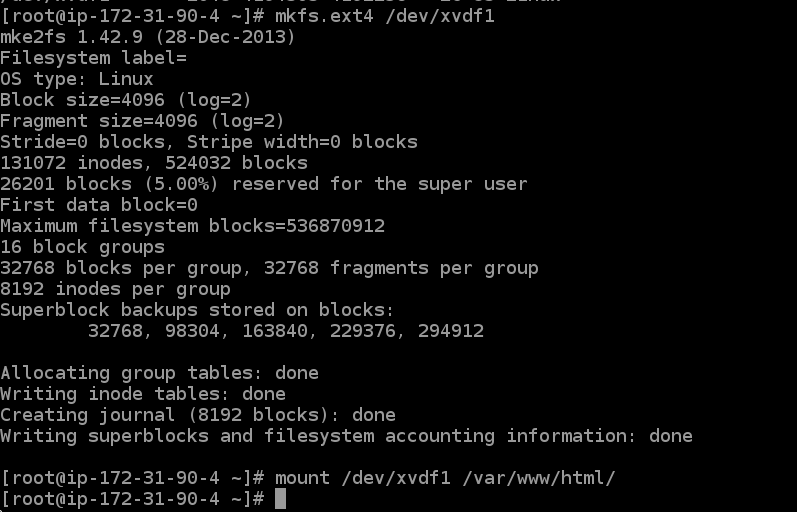Click the 26201 blocks reserved line
This screenshot has width=797, height=525.
tap(263, 184)
